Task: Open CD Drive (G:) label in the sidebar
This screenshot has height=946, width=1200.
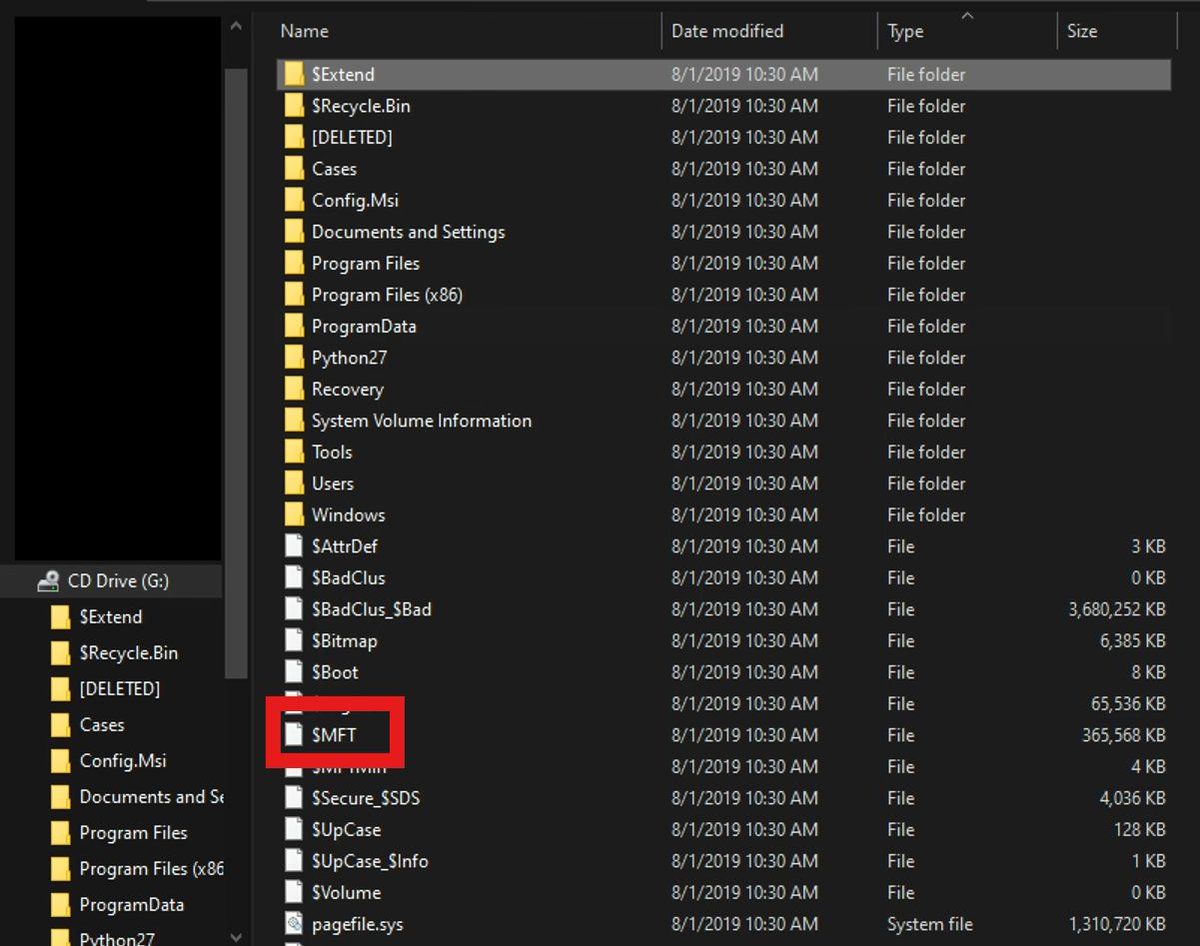Action: tap(118, 581)
